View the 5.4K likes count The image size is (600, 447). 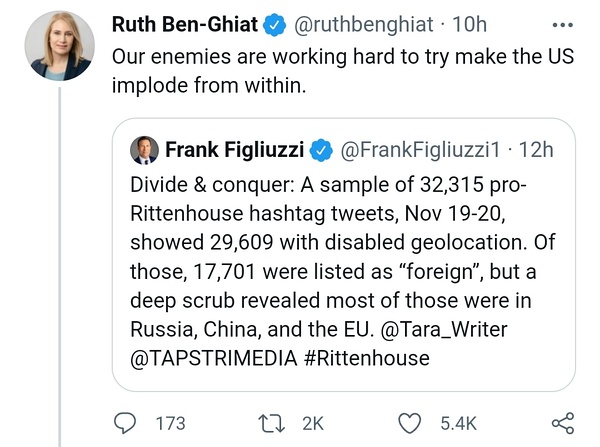coord(458,423)
